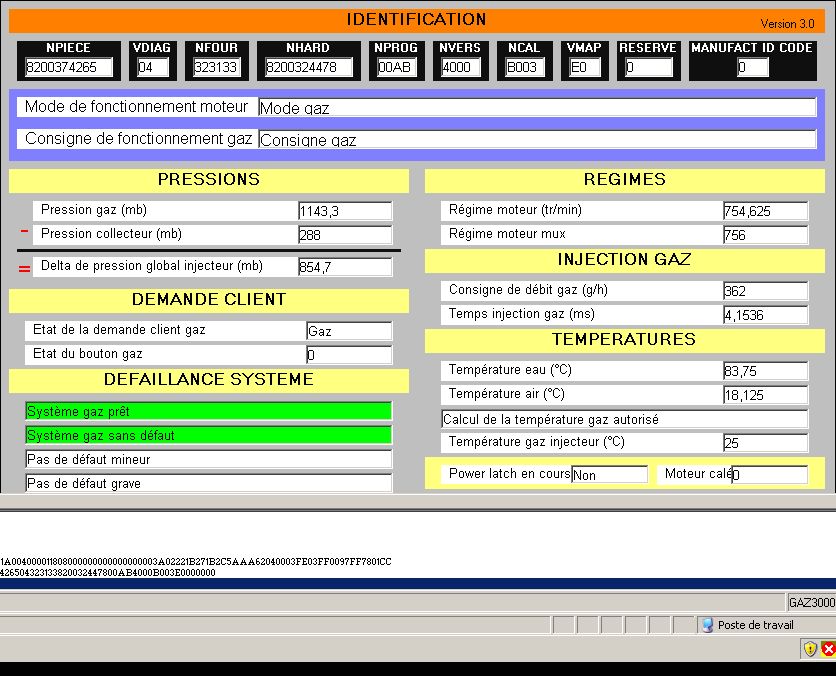Click the Poste de travail computer icon

[x=707, y=625]
